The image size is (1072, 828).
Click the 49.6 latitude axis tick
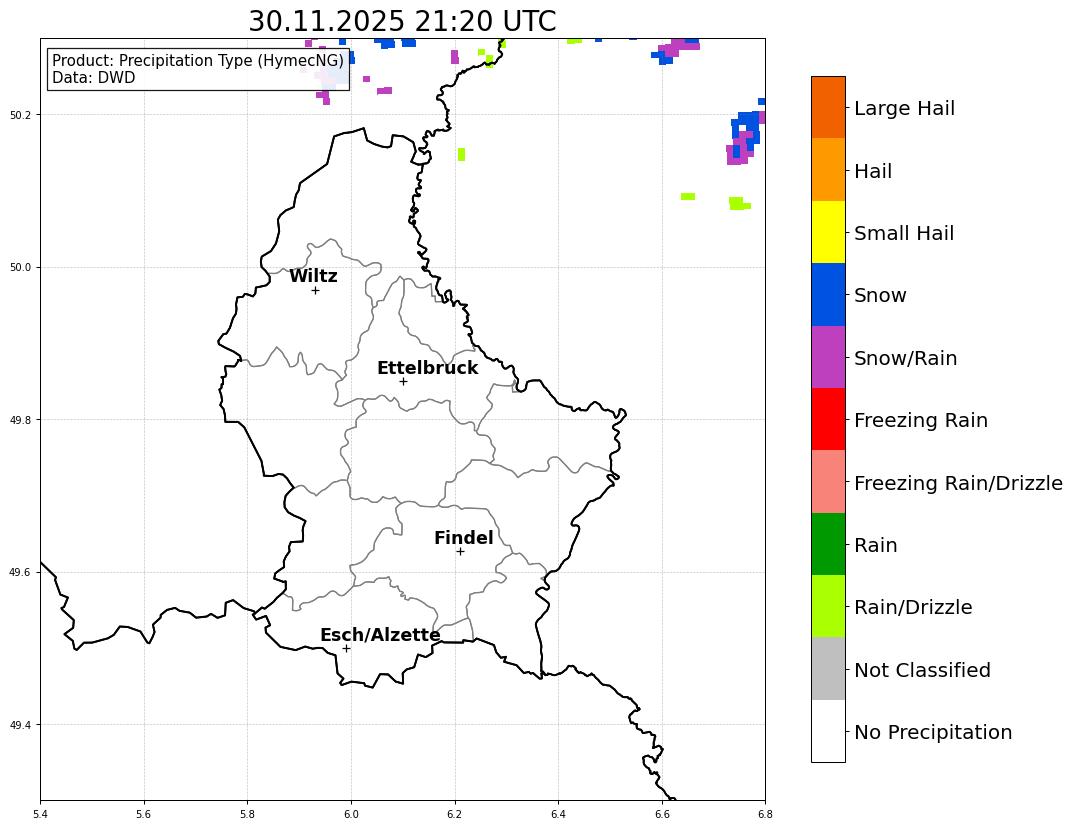(21, 572)
